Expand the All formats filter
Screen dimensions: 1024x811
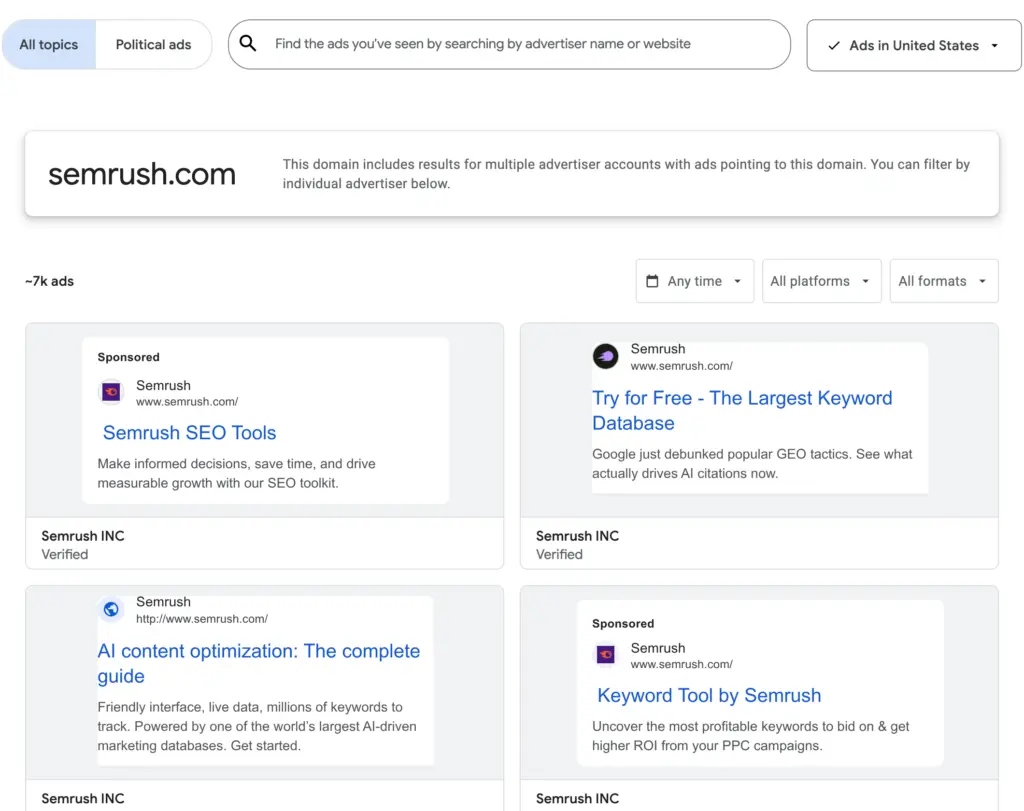coord(944,281)
